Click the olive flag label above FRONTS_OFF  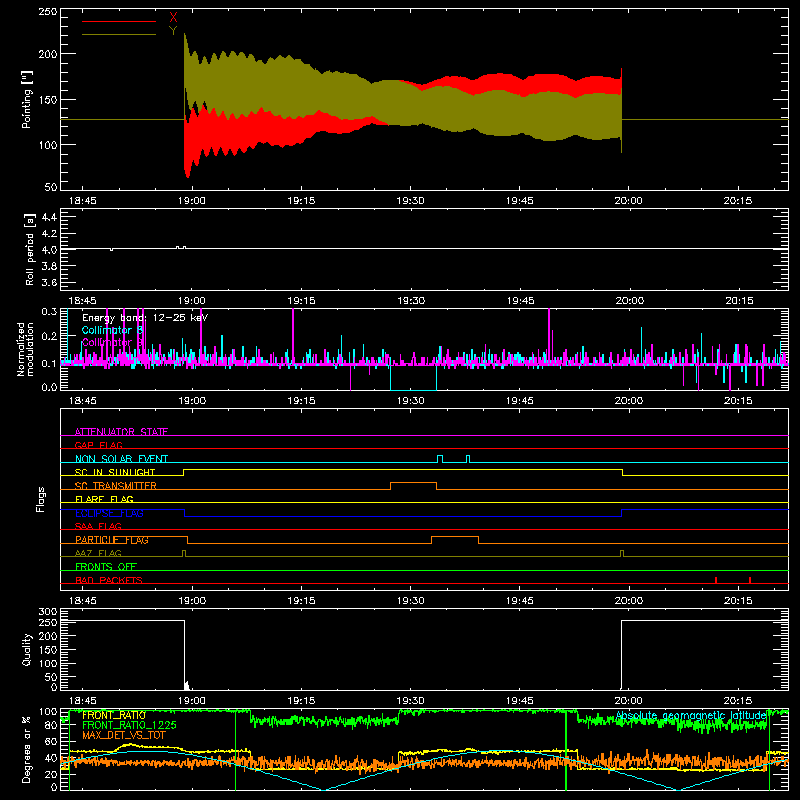pos(98,553)
